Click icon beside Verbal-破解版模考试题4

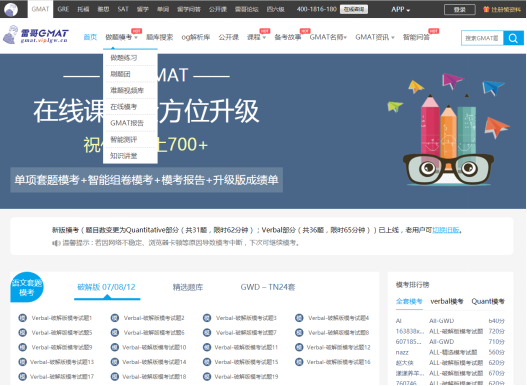coord(299,318)
